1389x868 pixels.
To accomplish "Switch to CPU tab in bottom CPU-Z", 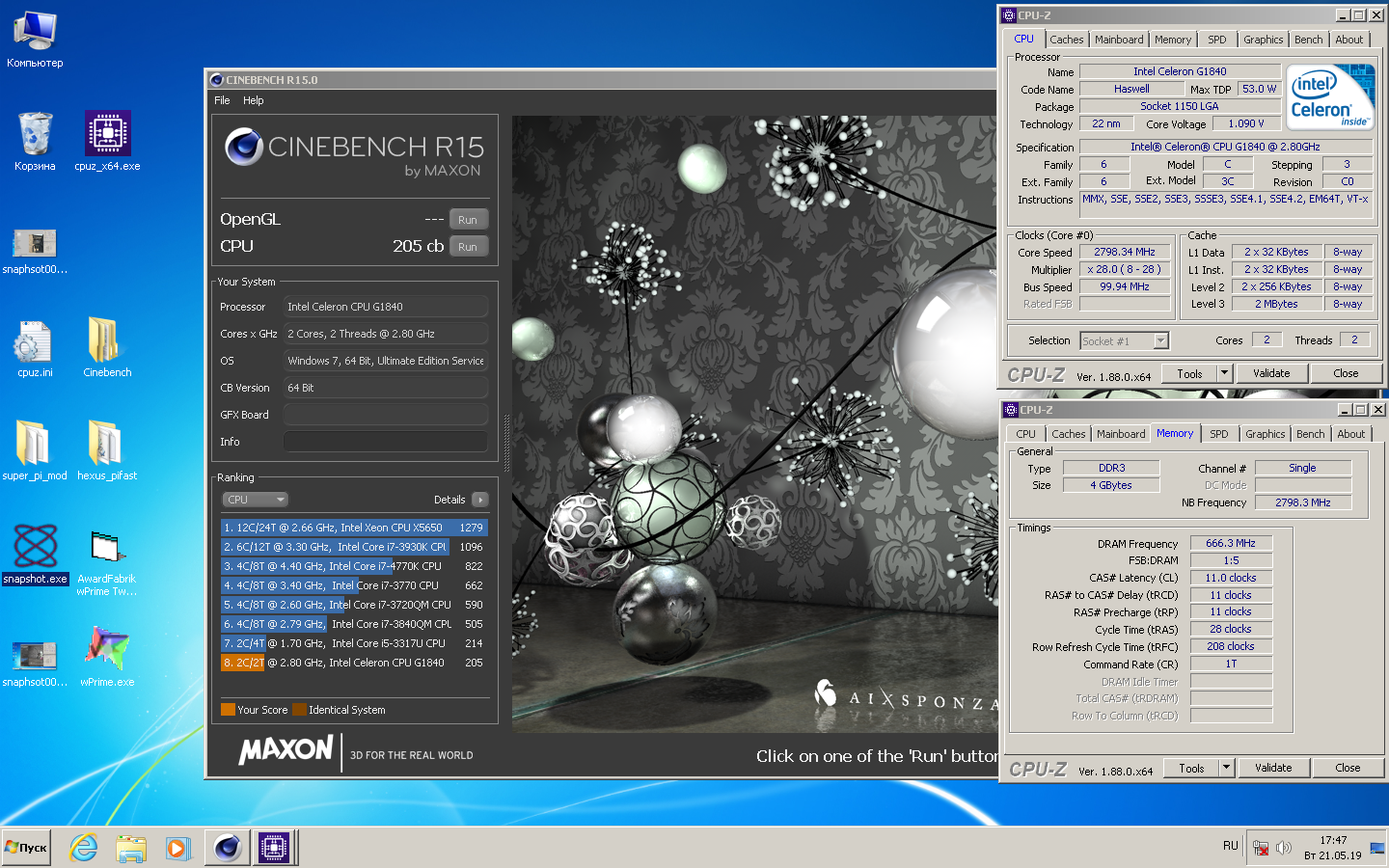I will tap(1025, 434).
